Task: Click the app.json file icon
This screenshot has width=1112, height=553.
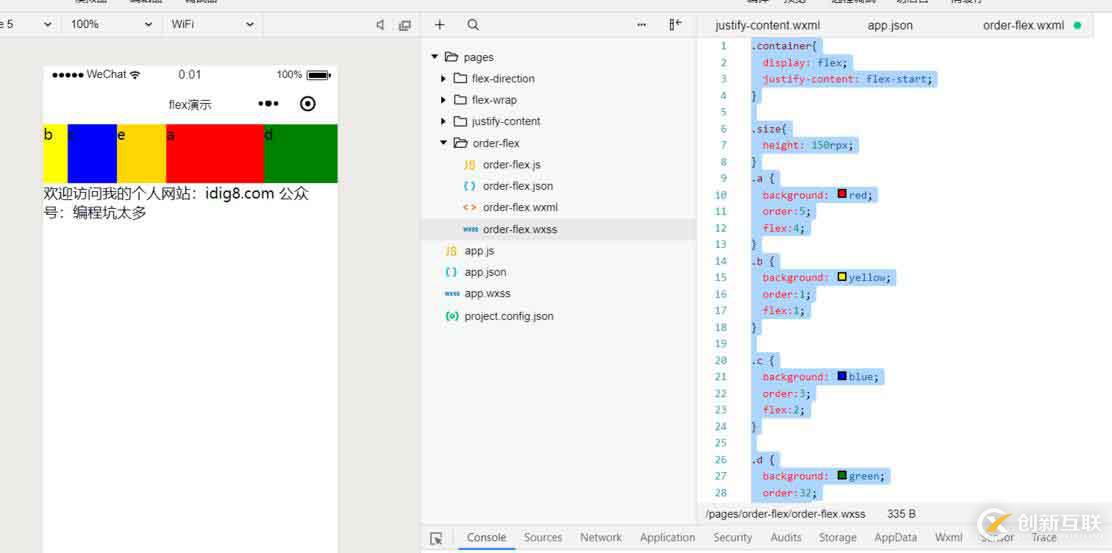Action: click(x=451, y=272)
